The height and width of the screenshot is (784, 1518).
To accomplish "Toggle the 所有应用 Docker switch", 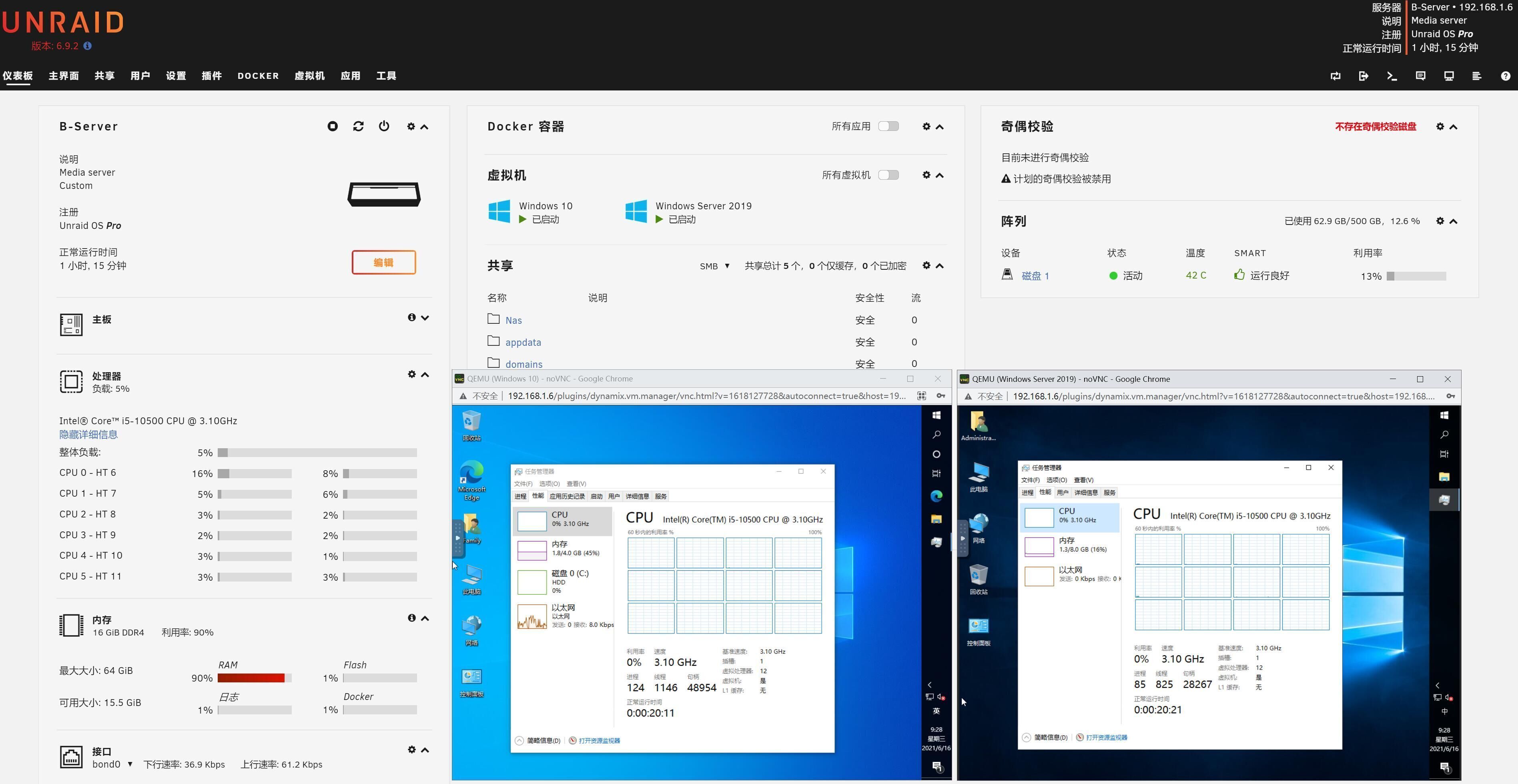I will (888, 126).
